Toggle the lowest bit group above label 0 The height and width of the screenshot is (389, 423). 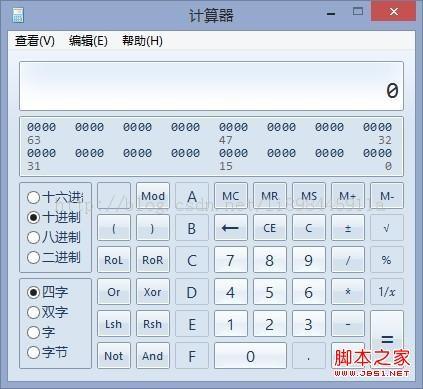pyautogui.click(x=377, y=153)
